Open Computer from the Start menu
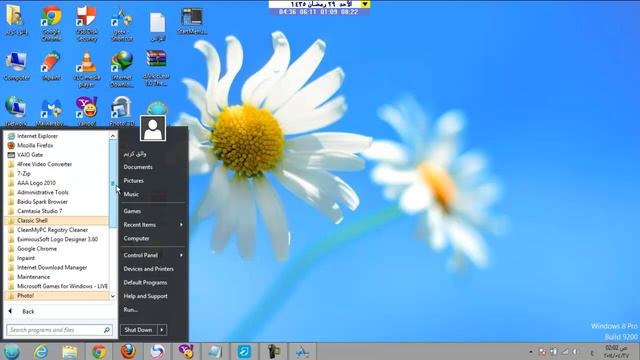Screen dimensions: 640x360 point(136,238)
